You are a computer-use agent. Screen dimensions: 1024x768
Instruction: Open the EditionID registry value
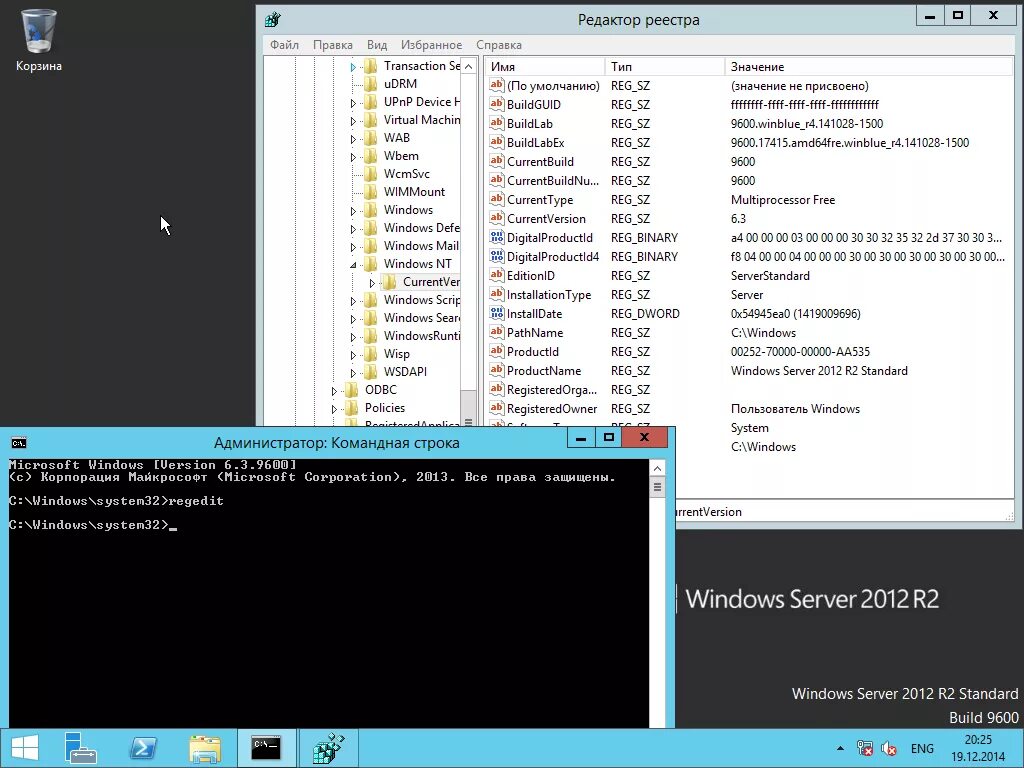(530, 275)
